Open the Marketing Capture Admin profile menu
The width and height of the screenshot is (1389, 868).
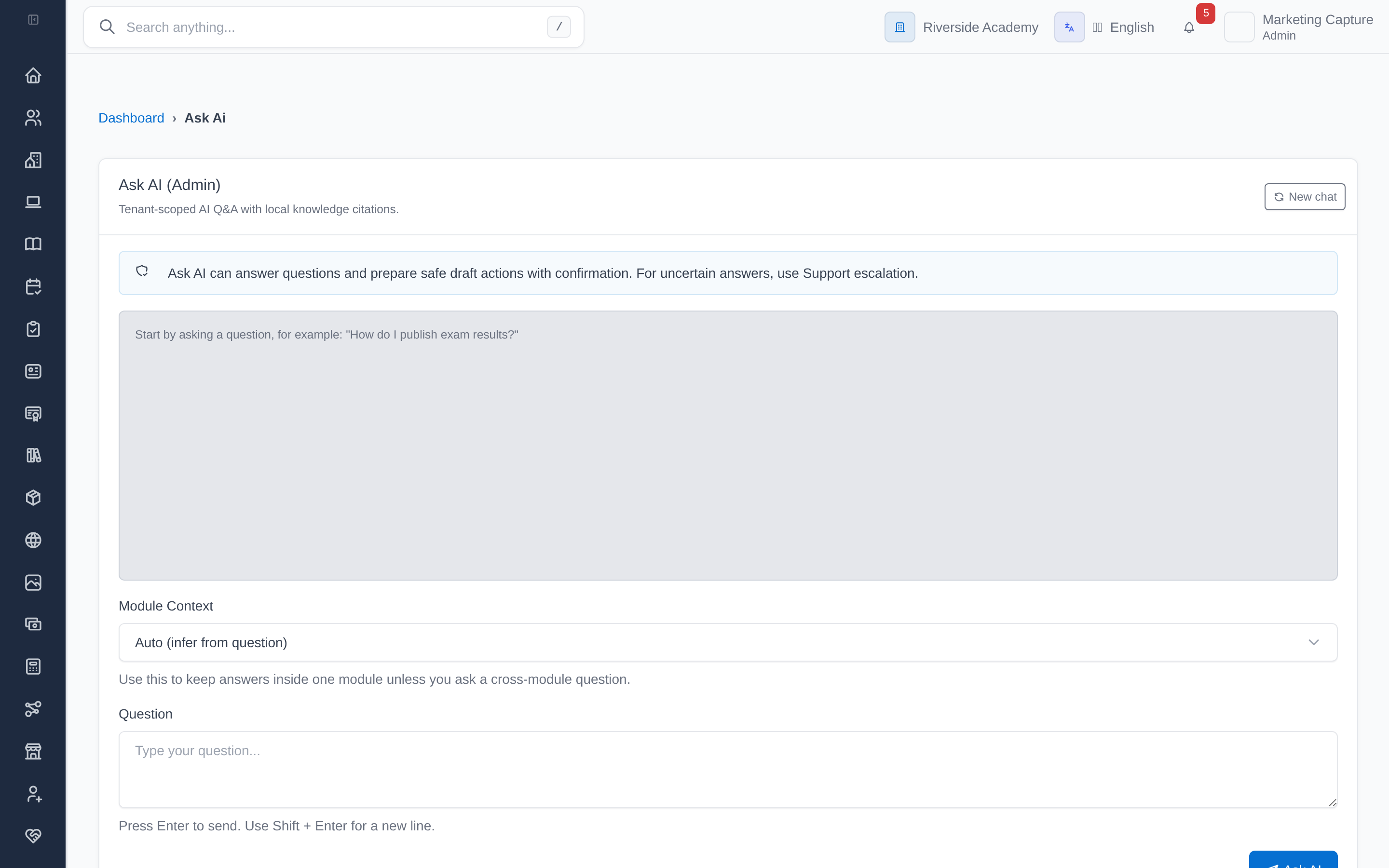pyautogui.click(x=1298, y=27)
